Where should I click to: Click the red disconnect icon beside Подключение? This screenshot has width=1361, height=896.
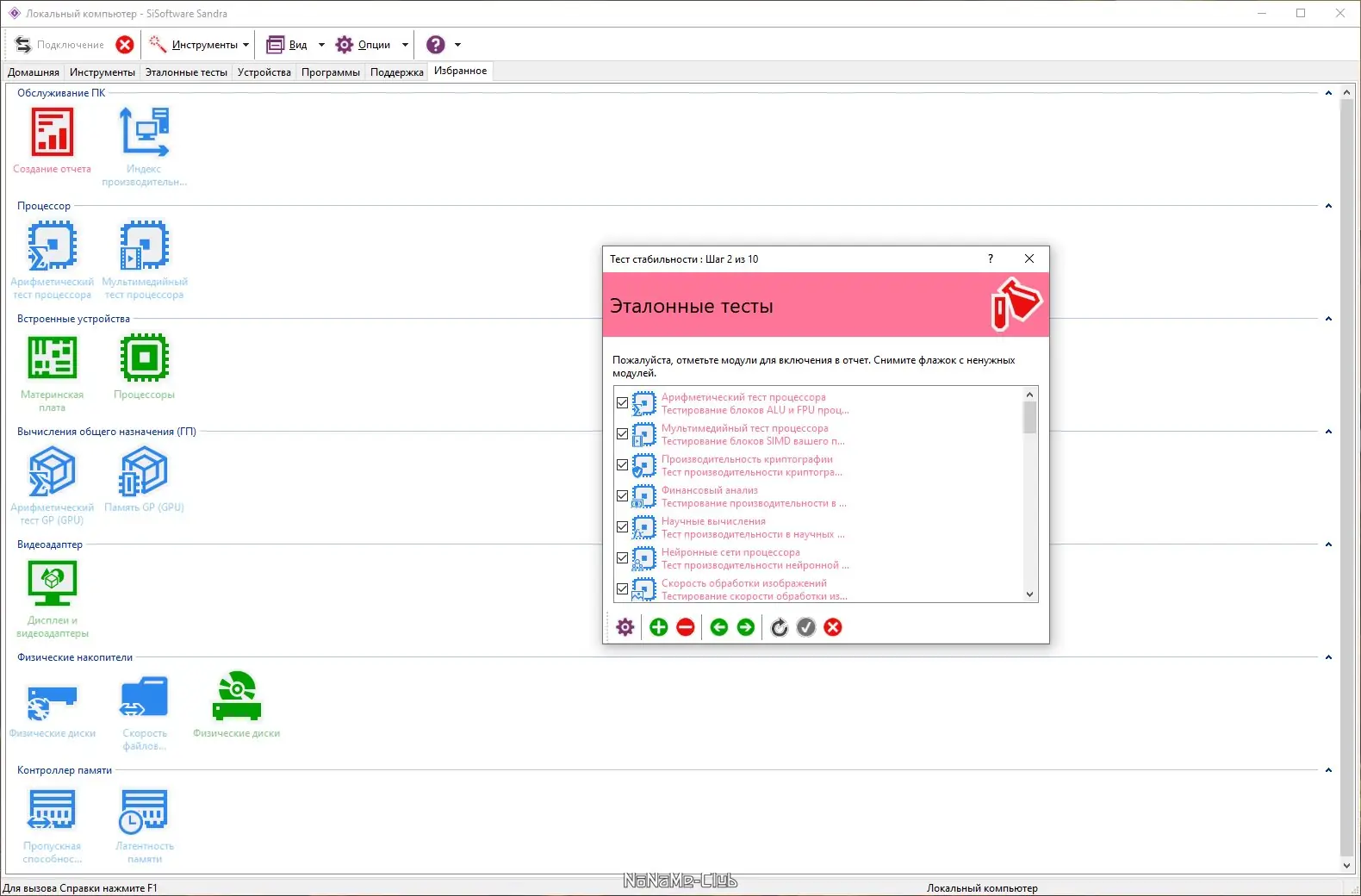[x=125, y=45]
